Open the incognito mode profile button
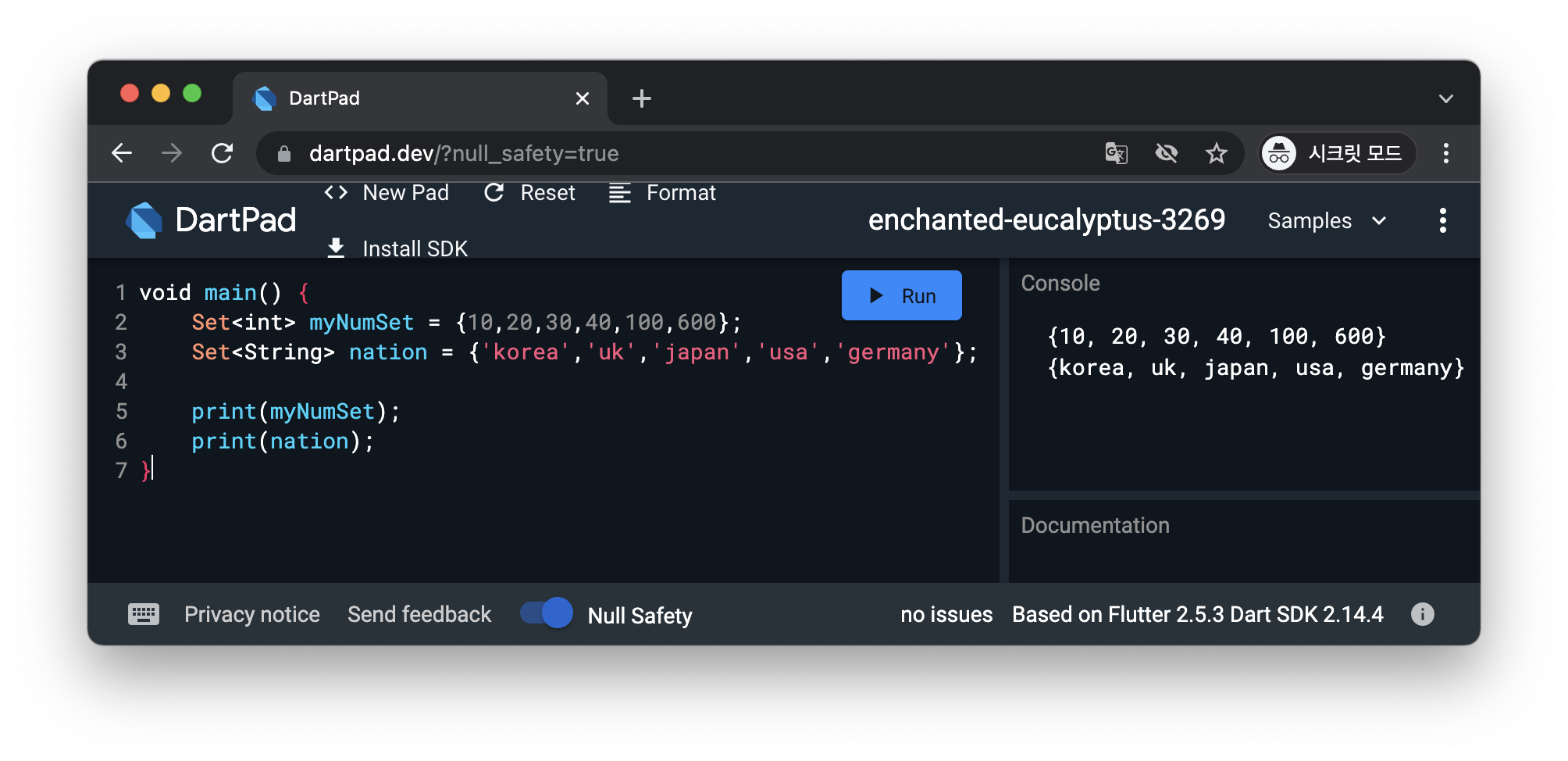Image resolution: width=1568 pixels, height=761 pixels. pyautogui.click(x=1338, y=153)
